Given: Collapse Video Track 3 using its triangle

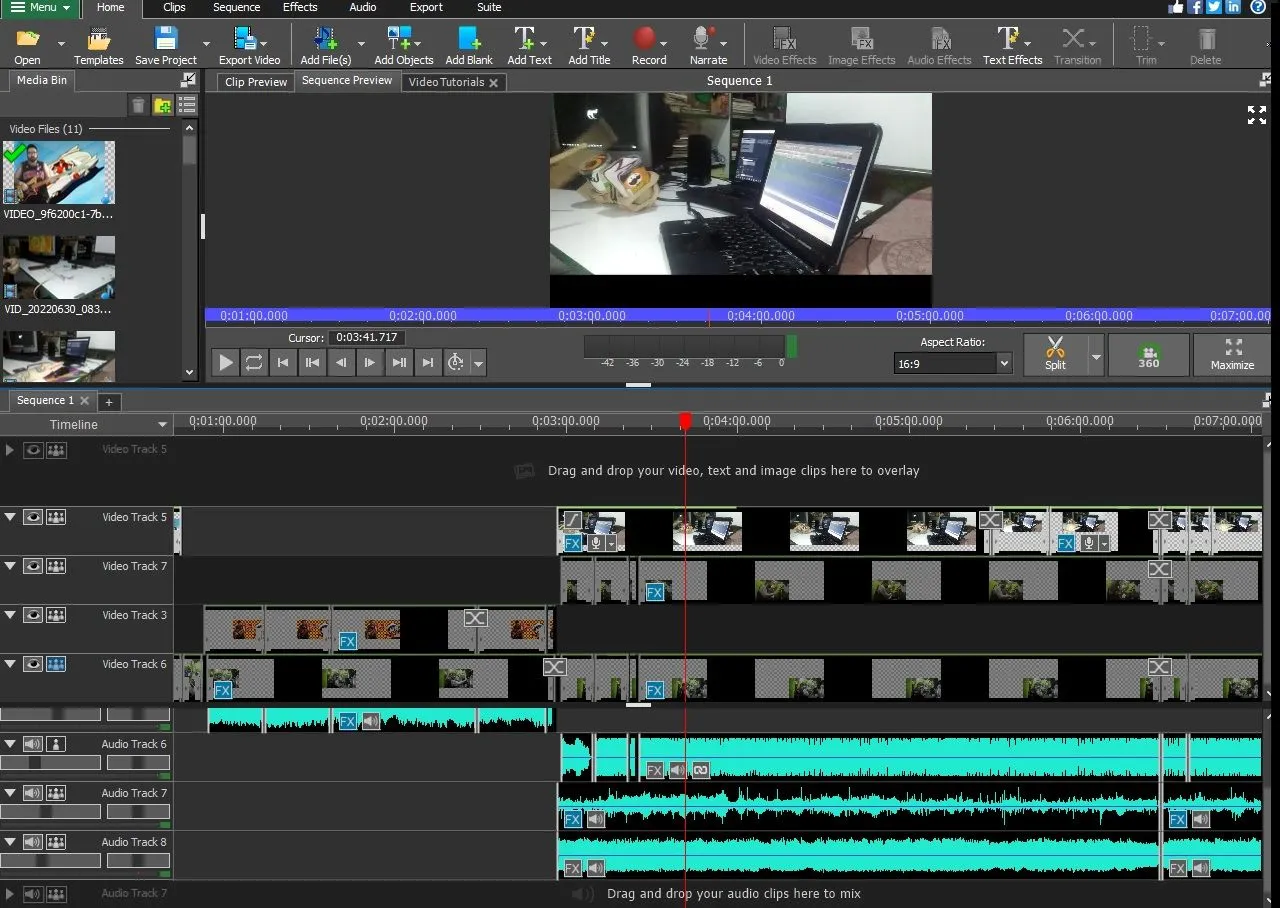Looking at the screenshot, I should pyautogui.click(x=10, y=615).
